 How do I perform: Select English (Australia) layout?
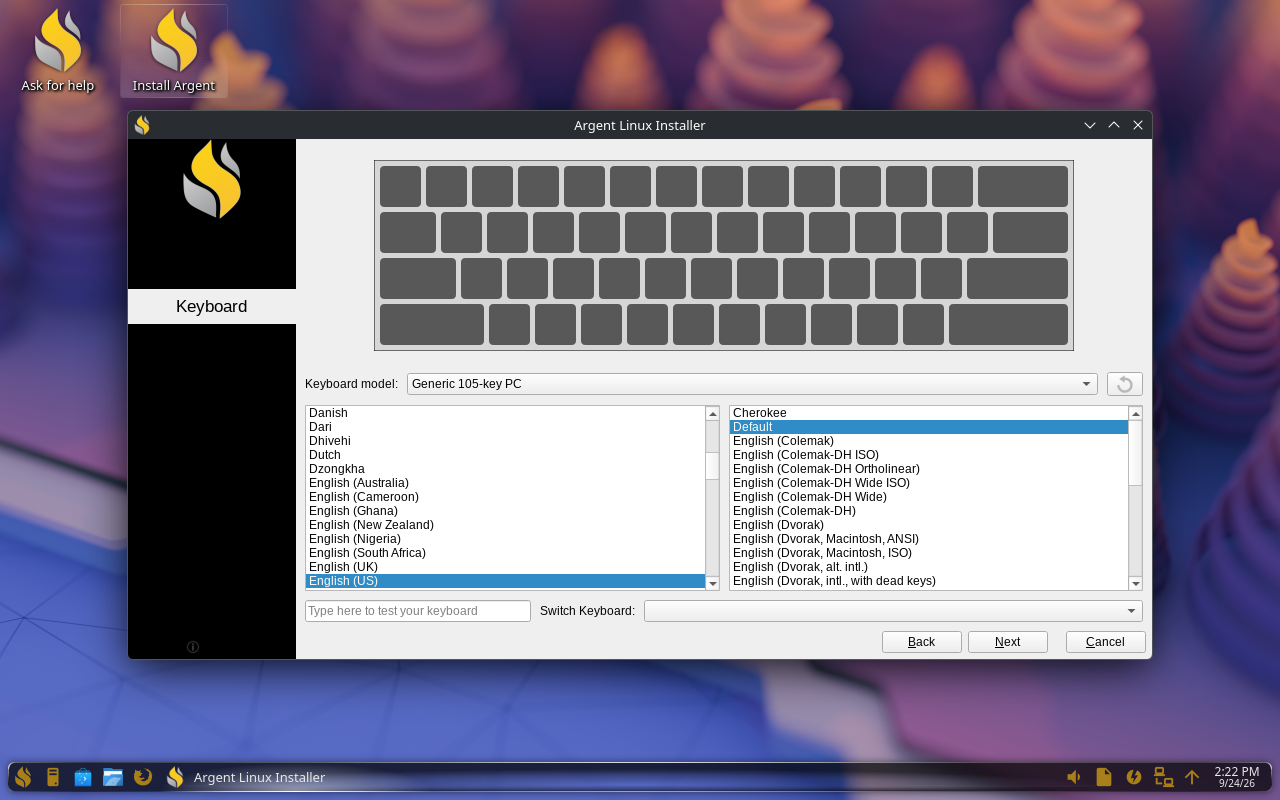505,483
